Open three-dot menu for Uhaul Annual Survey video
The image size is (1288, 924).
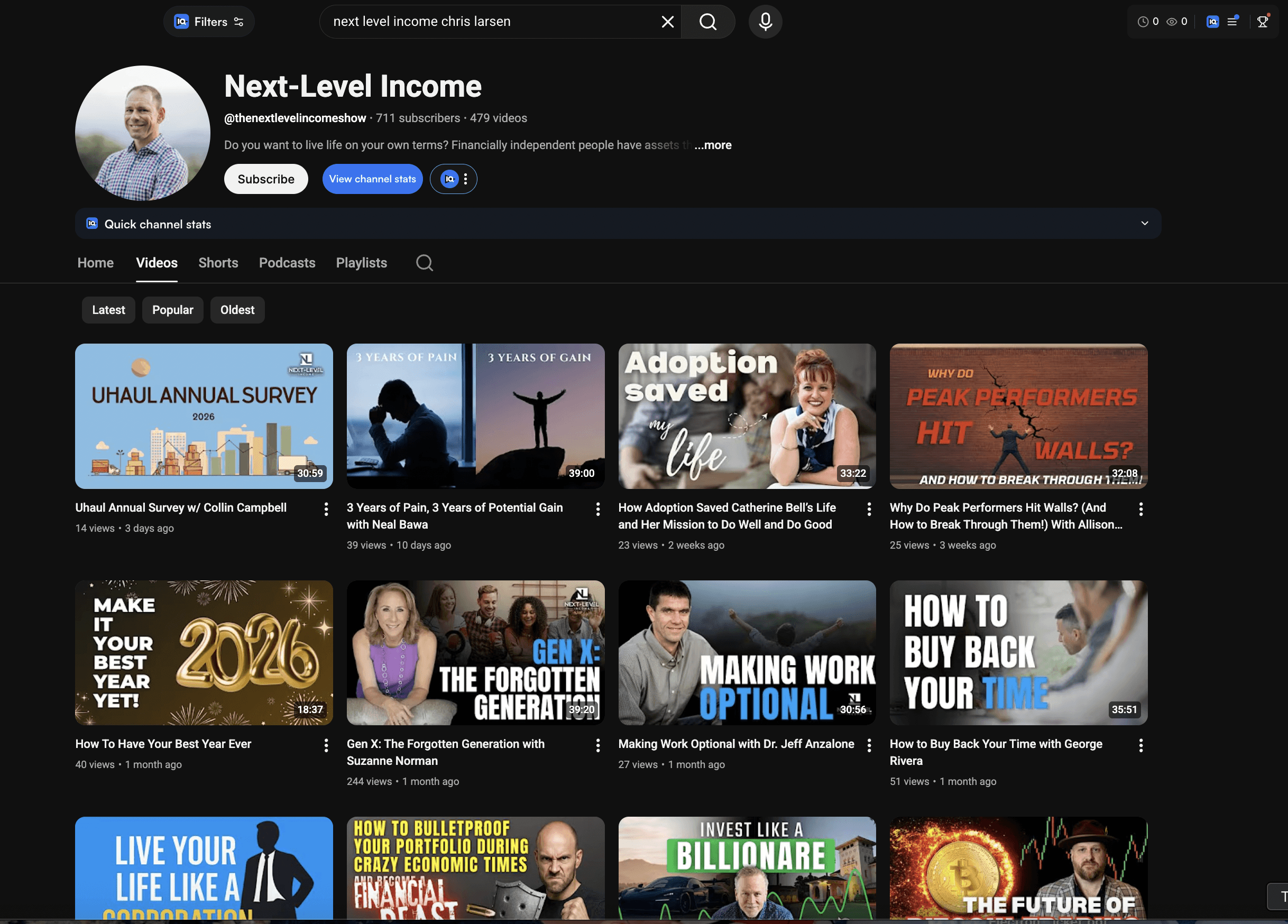coord(326,509)
